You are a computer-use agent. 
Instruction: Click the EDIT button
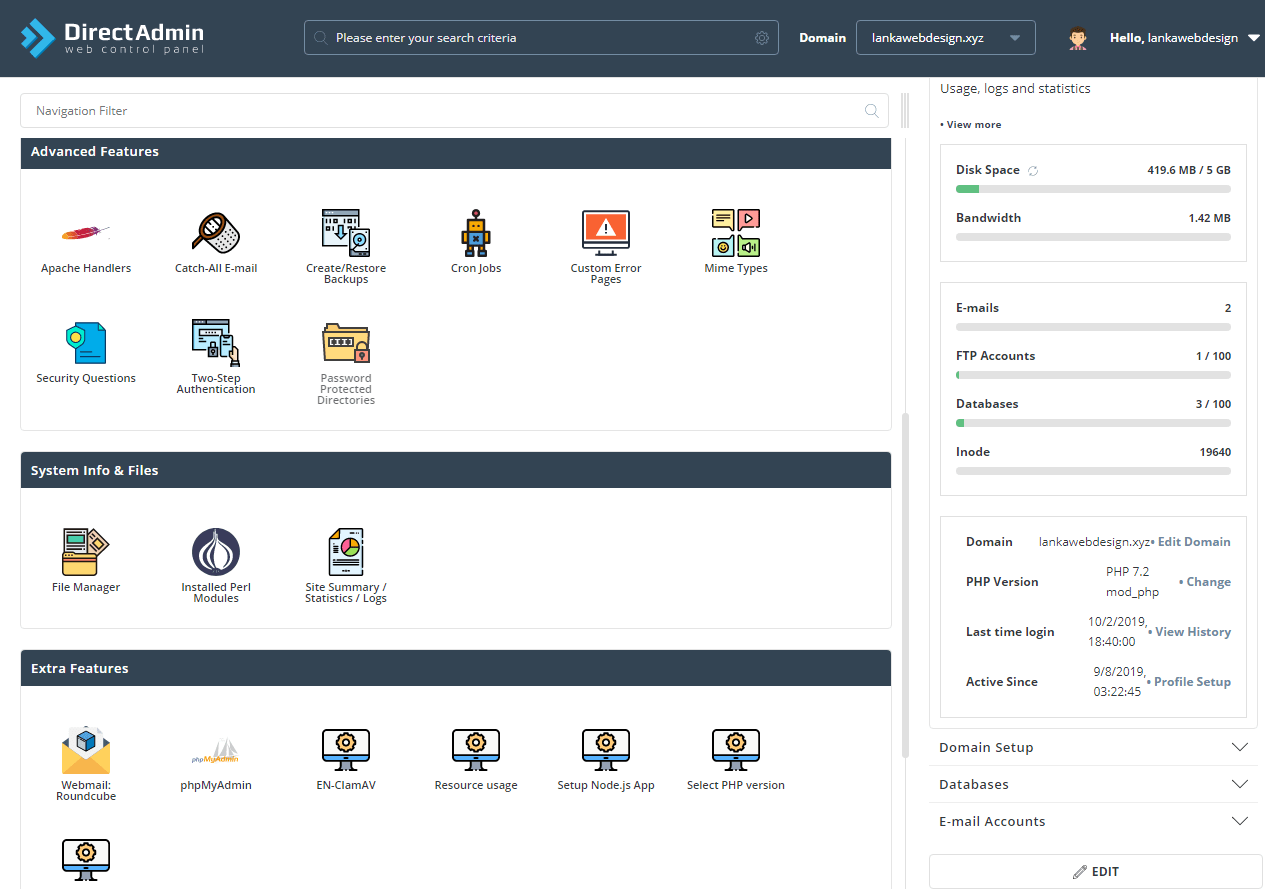coord(1096,872)
